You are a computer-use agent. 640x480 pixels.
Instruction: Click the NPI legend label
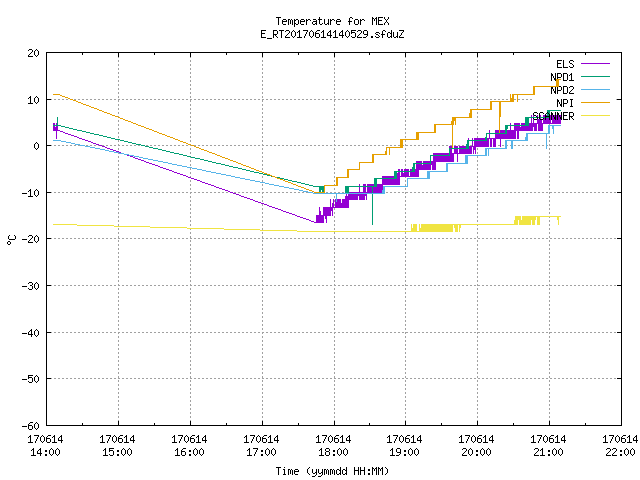click(x=565, y=103)
